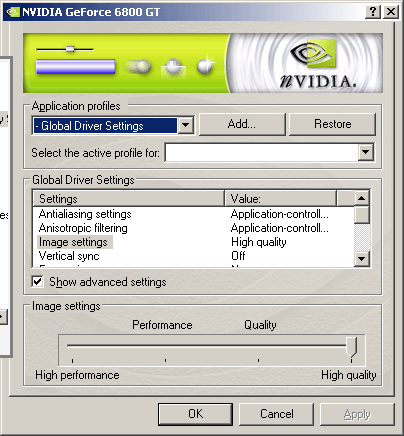Image resolution: width=404 pixels, height=436 pixels.
Task: Click the sparkling sphere icon in banner
Action: 206,64
